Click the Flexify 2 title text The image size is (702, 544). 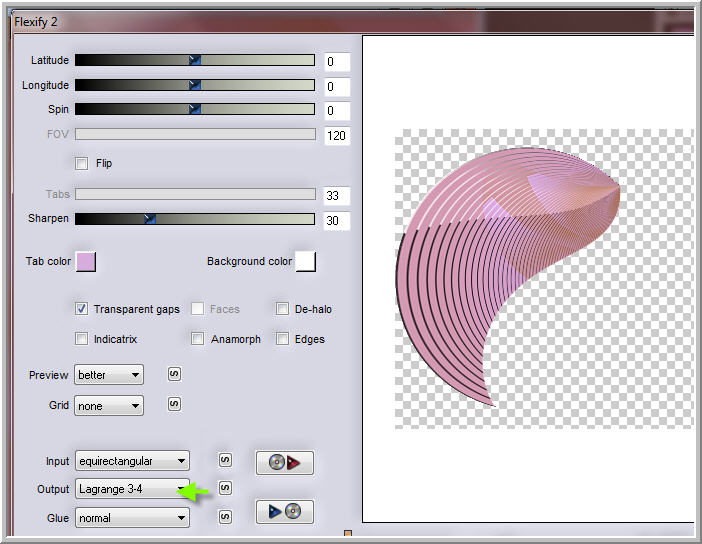click(x=36, y=22)
